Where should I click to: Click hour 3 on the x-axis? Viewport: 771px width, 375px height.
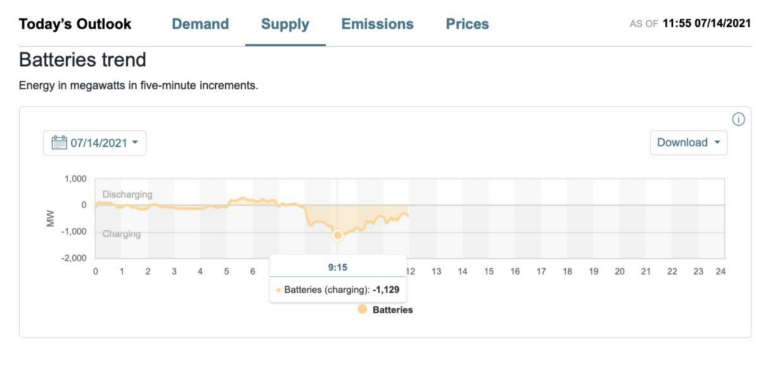(174, 271)
